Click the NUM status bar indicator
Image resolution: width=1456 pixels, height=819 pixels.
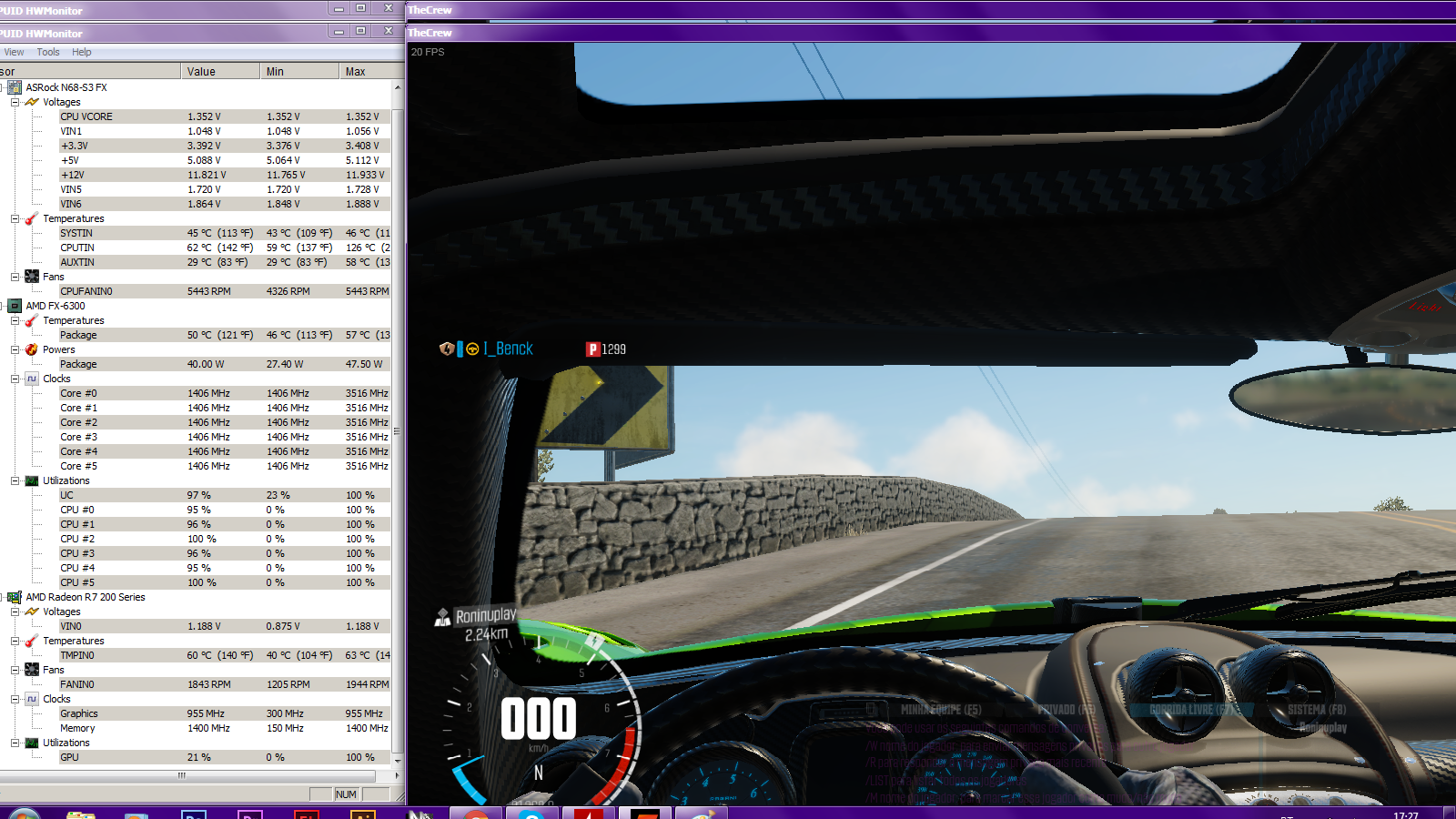click(x=346, y=794)
